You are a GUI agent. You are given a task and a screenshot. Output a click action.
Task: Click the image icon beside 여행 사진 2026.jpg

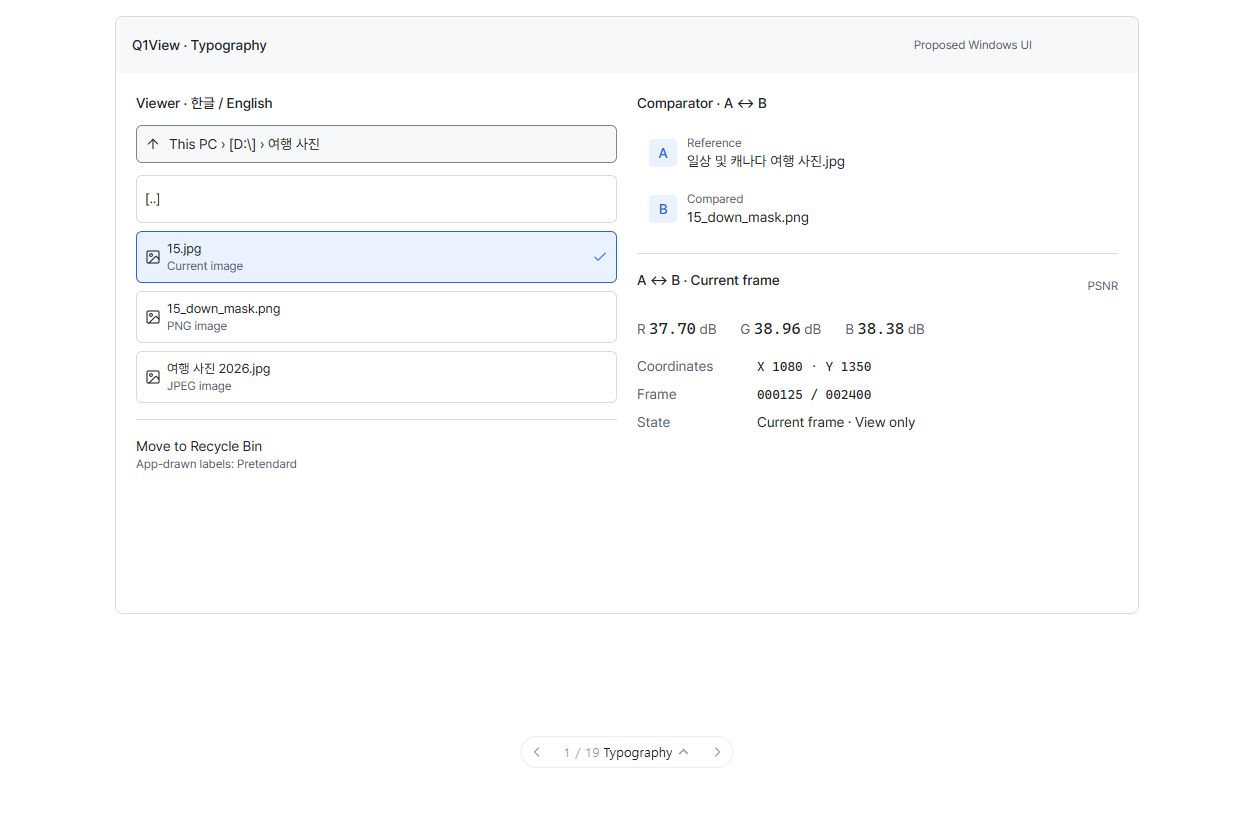[153, 377]
